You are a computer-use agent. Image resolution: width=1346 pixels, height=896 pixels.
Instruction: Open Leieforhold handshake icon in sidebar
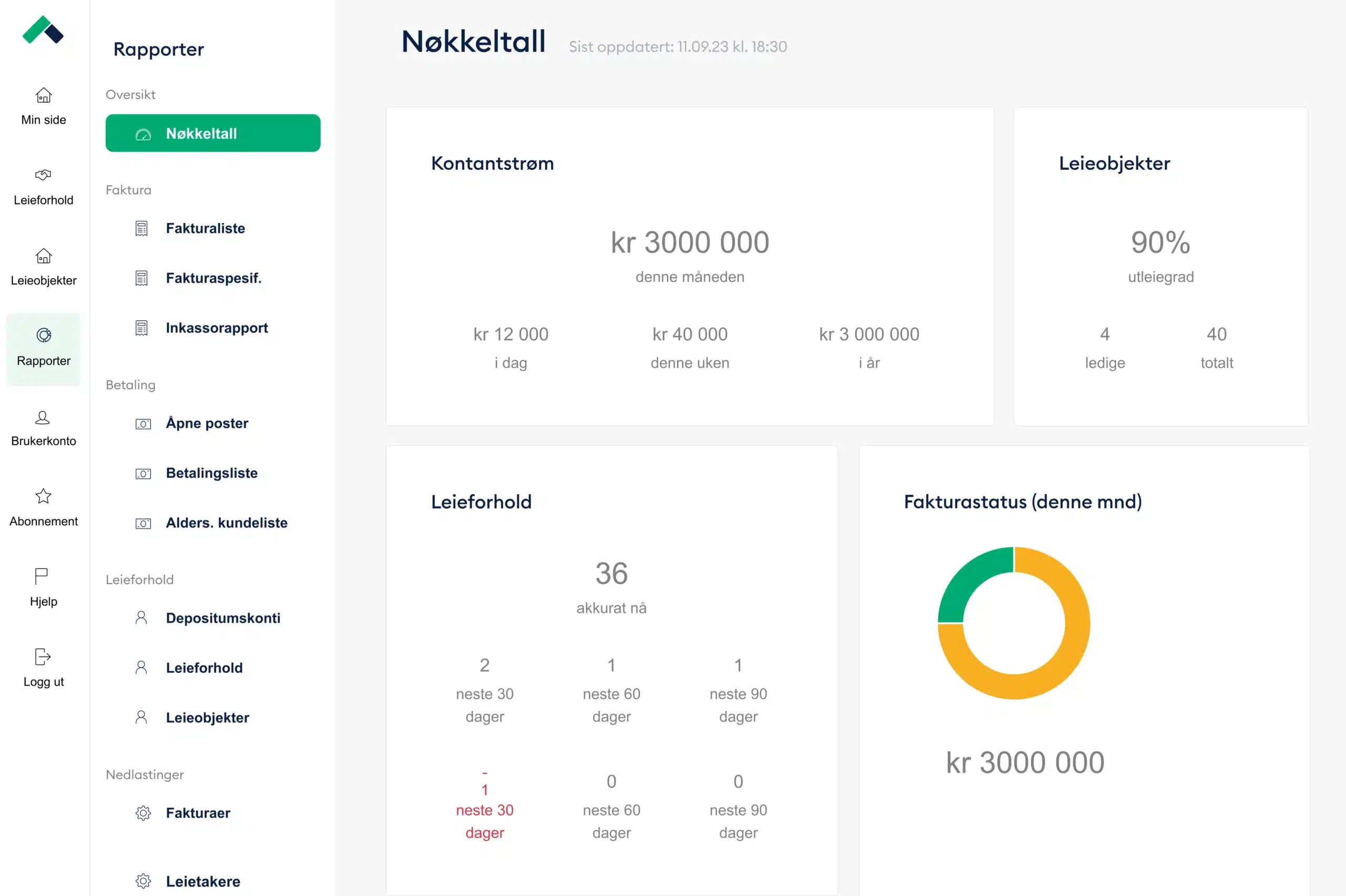44,175
